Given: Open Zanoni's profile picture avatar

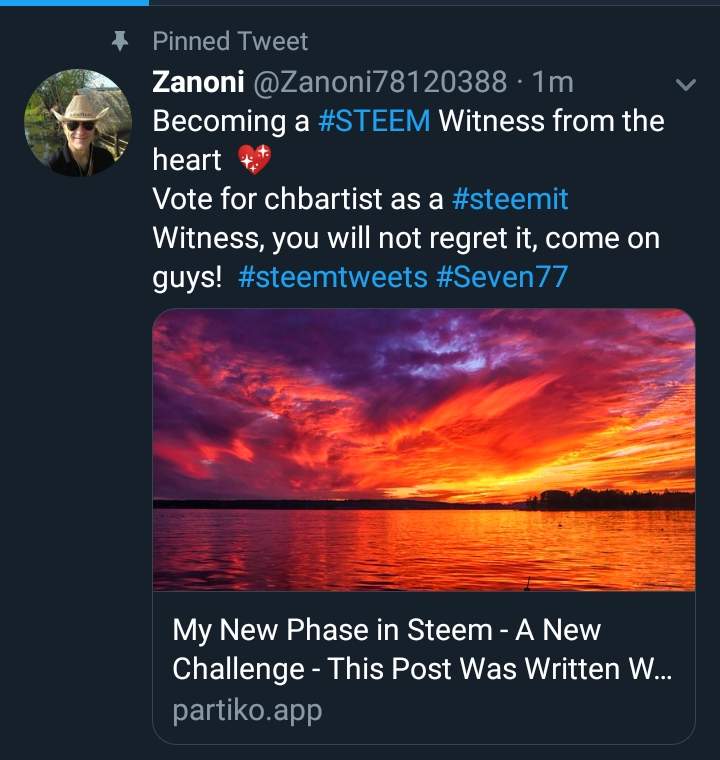Looking at the screenshot, I should click(x=71, y=123).
